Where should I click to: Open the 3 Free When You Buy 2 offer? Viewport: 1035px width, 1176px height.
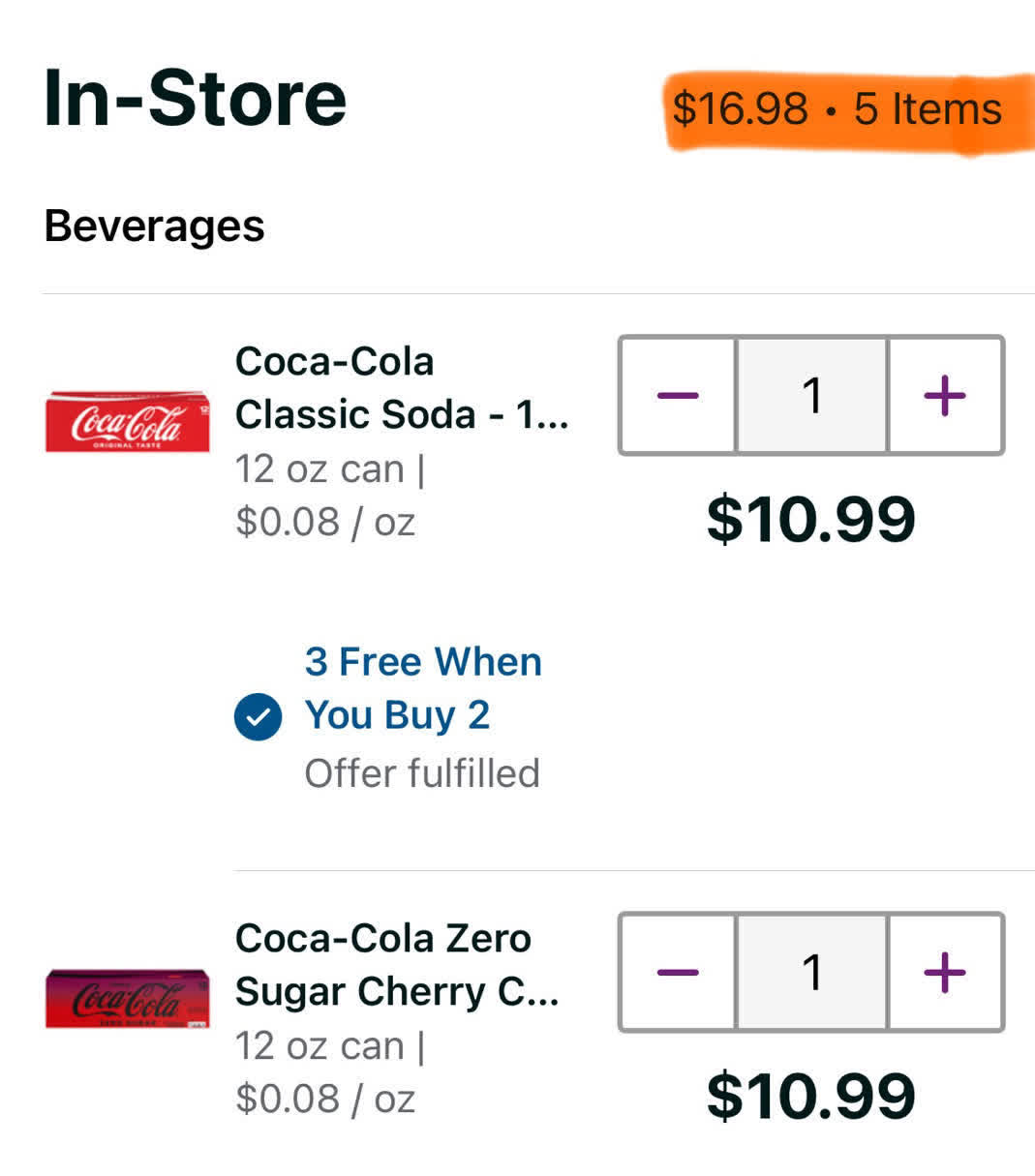click(x=423, y=688)
